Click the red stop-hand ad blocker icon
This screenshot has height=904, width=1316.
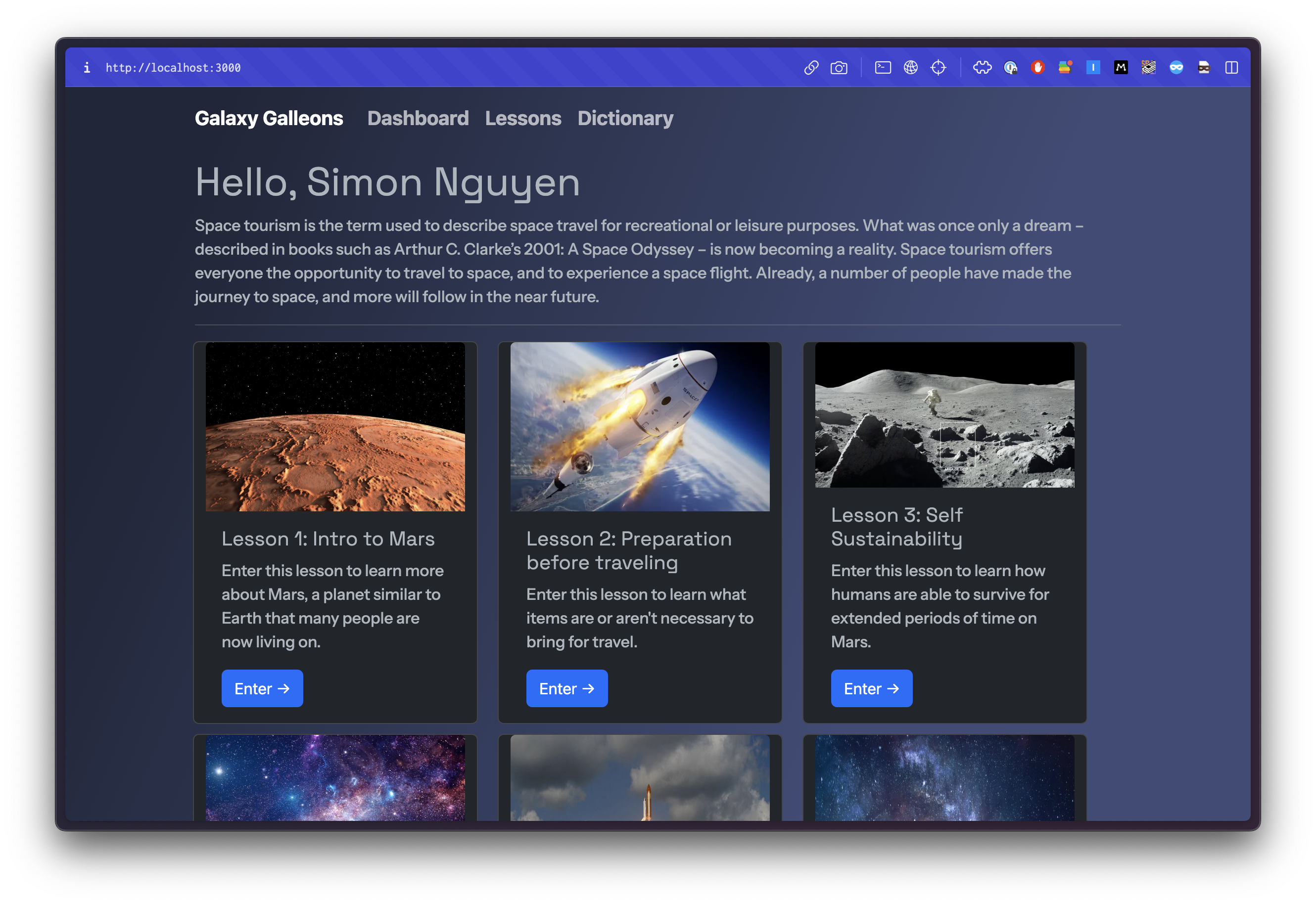(1038, 68)
